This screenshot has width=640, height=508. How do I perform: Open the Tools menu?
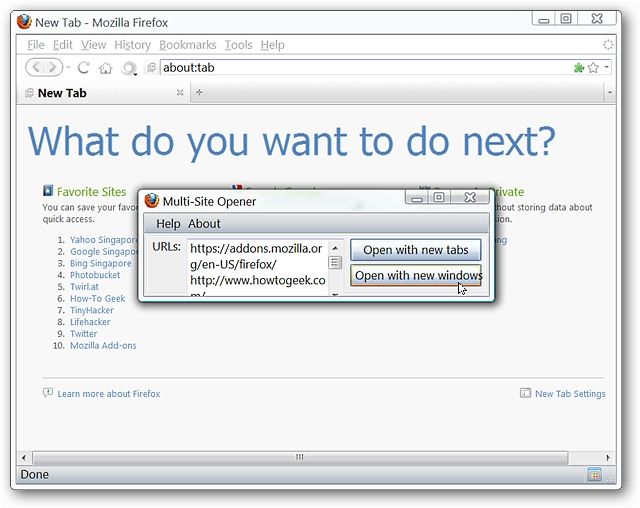pos(238,44)
